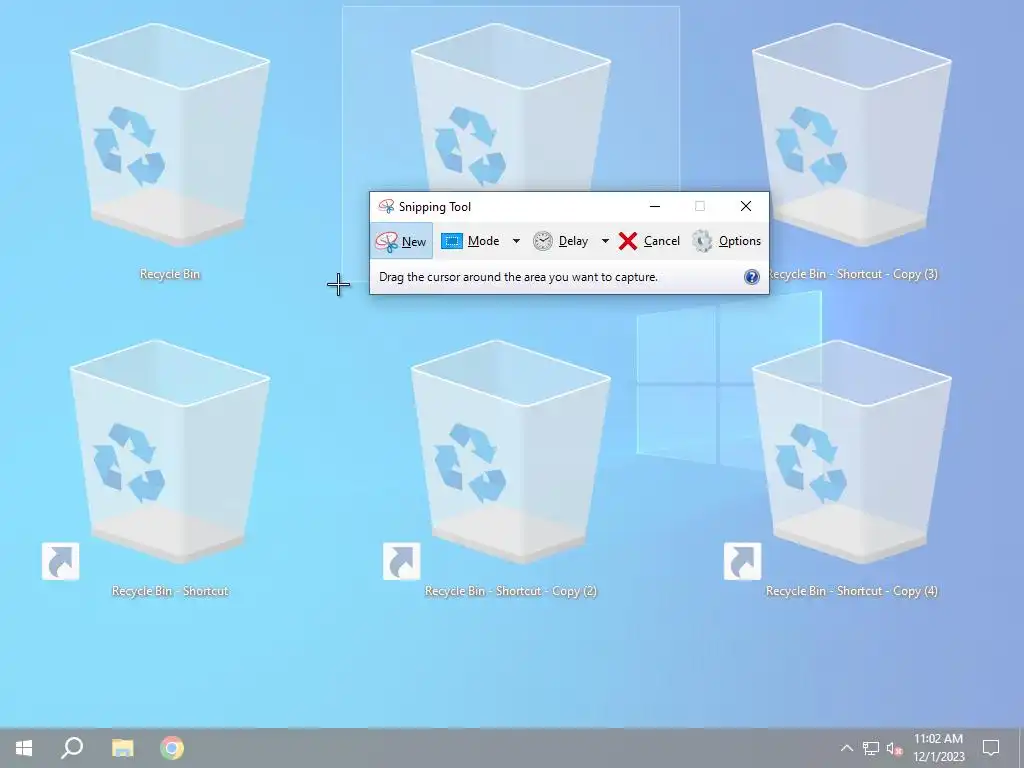Open Snipping Tool help icon

[752, 277]
